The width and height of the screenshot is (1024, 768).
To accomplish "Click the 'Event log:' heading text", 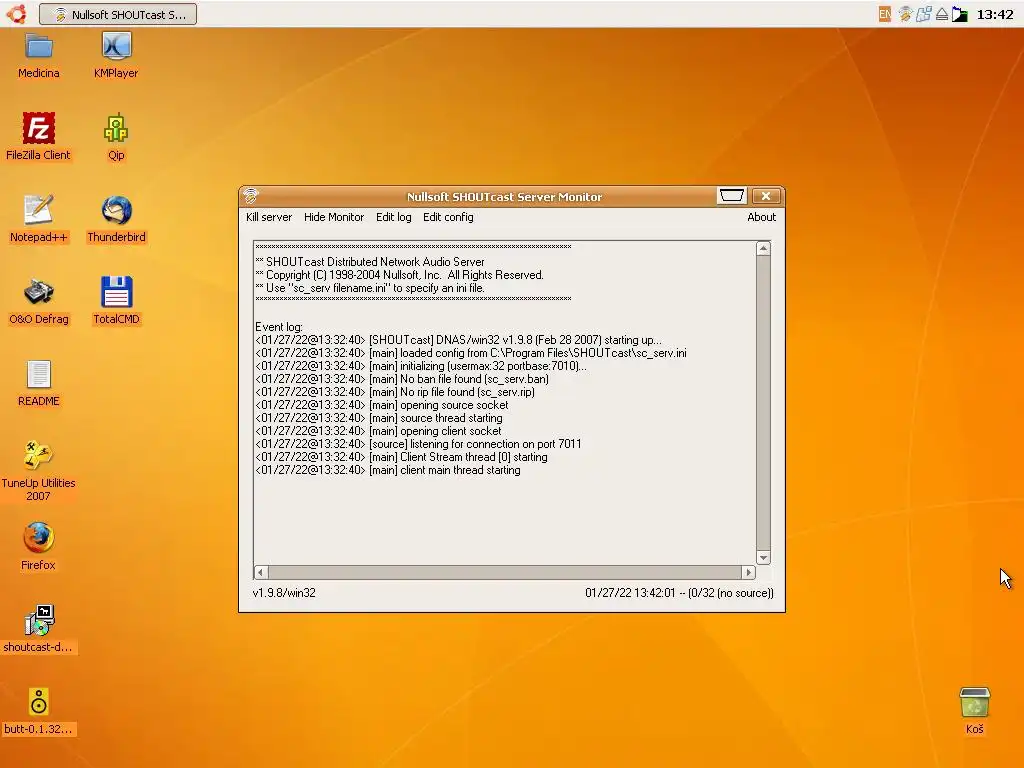I will click(x=279, y=327).
